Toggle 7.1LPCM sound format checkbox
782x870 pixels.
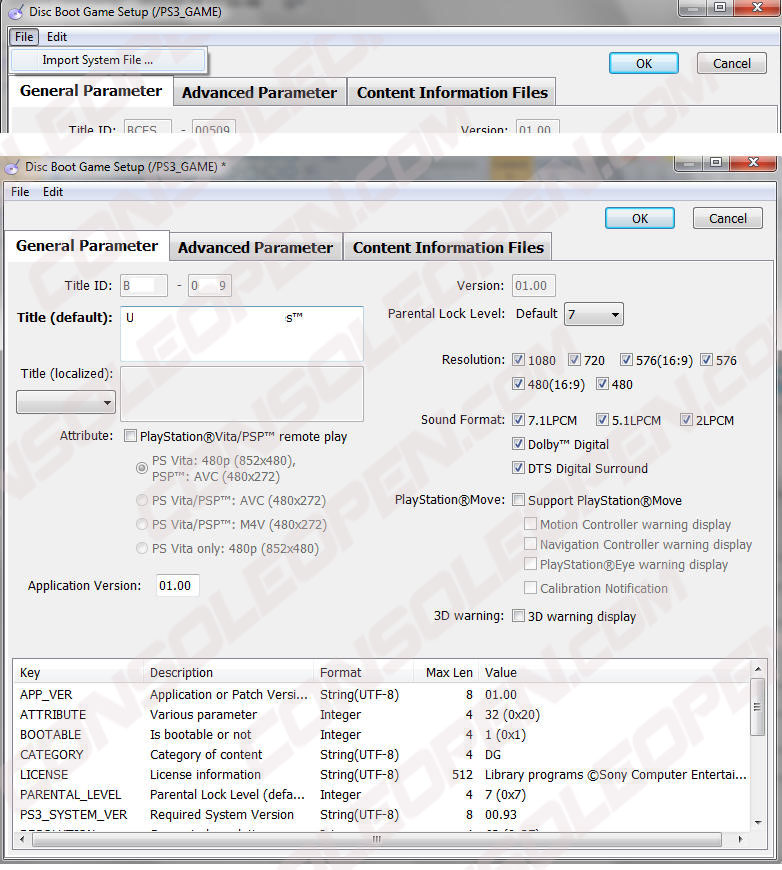click(518, 419)
